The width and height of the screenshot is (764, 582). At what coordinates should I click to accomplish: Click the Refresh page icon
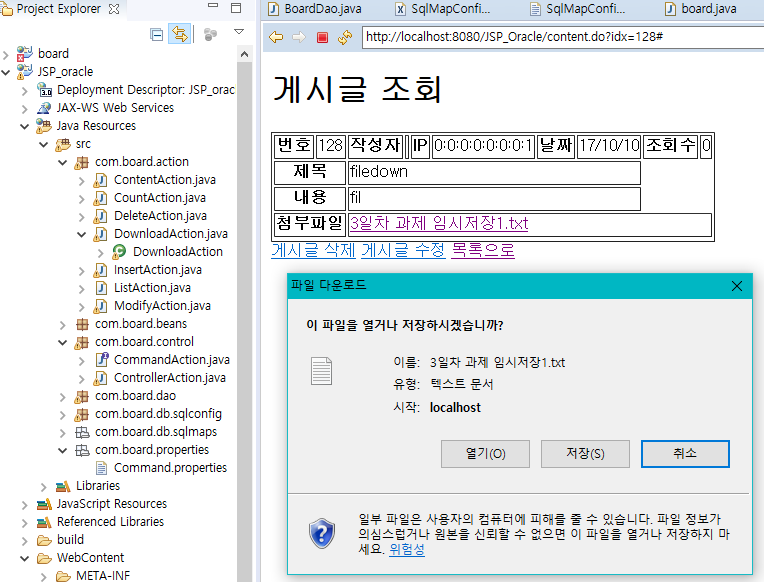[345, 37]
